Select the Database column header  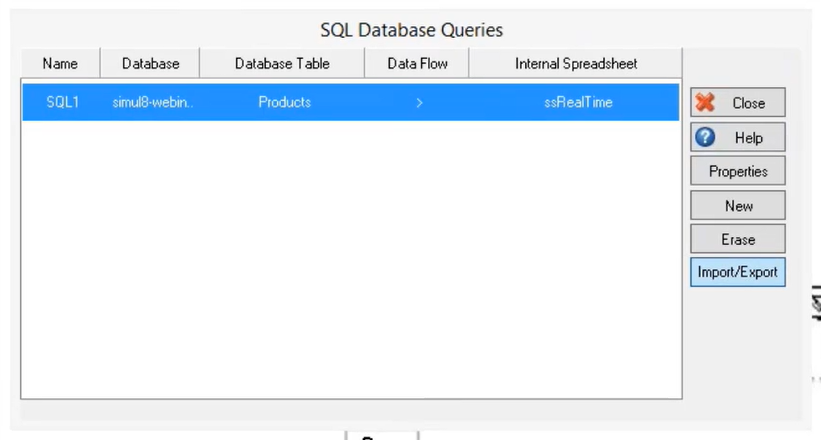click(x=150, y=63)
